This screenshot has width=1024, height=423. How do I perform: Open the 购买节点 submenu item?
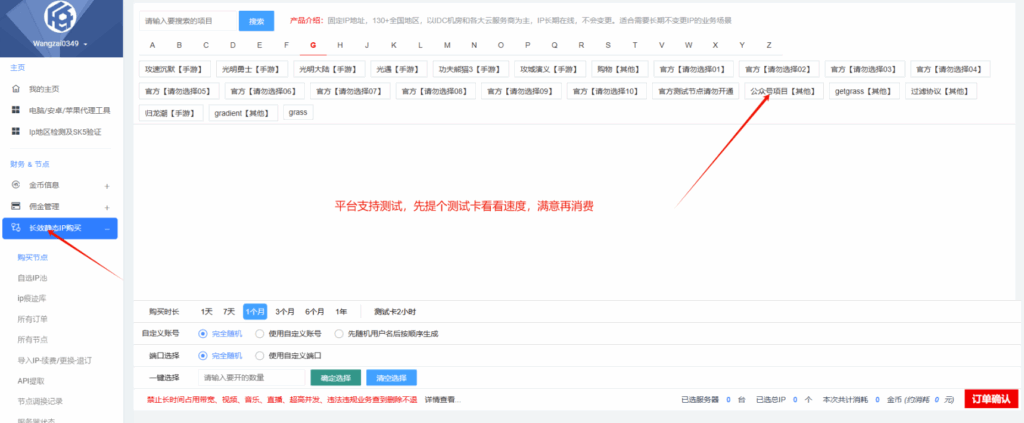[32, 257]
